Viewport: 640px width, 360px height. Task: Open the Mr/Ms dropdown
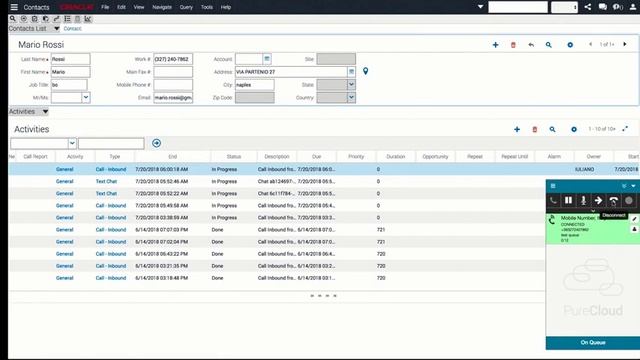[x=86, y=98]
